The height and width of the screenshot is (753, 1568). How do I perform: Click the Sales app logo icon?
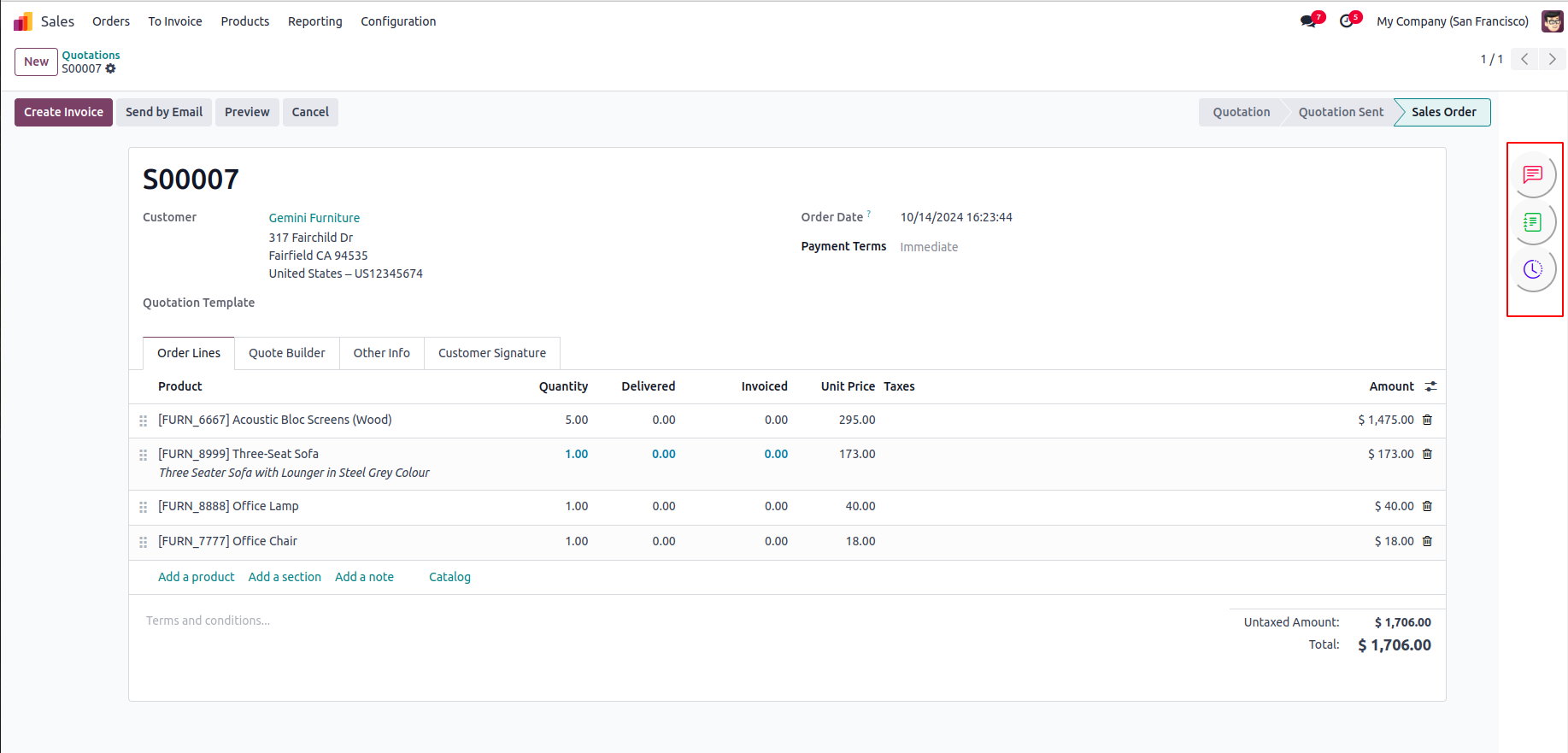(23, 21)
